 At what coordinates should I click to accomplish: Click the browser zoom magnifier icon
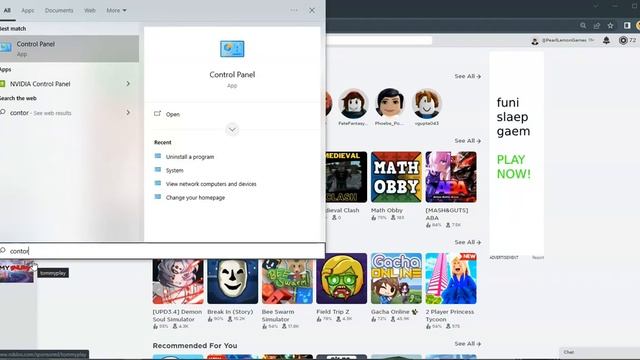(x=583, y=26)
